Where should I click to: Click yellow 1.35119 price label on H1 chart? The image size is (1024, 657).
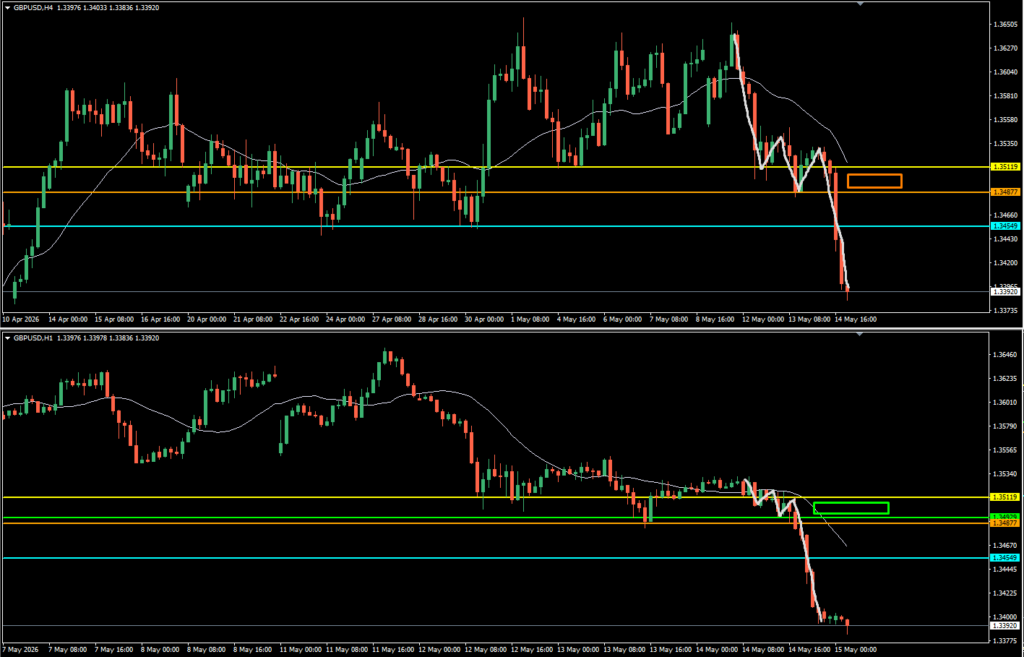[x=1005, y=497]
